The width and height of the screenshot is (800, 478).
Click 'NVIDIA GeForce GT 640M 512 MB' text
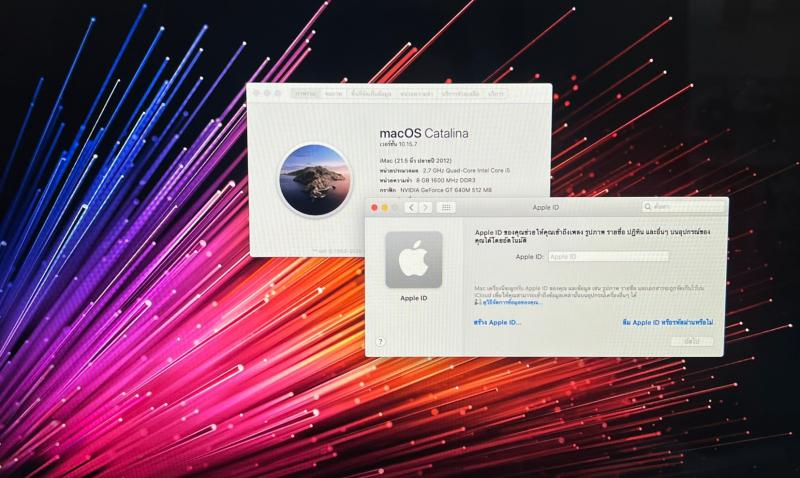point(446,190)
